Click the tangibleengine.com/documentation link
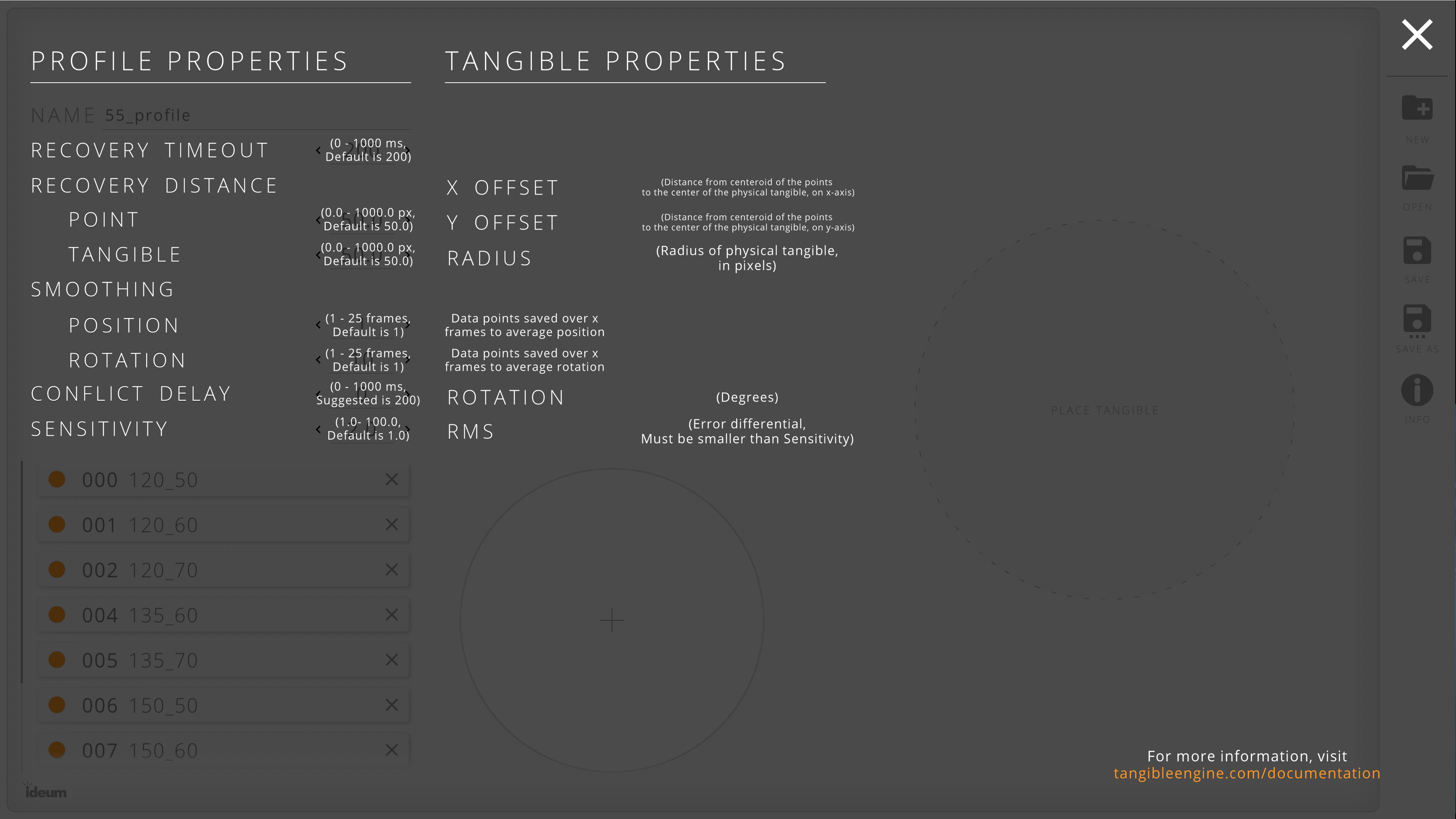1456x819 pixels. pyautogui.click(x=1247, y=773)
